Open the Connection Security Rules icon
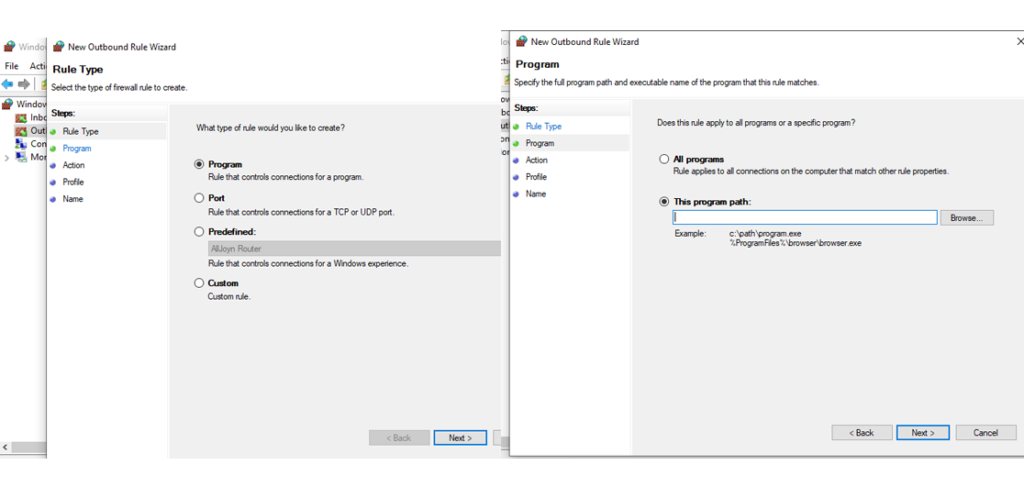 (x=21, y=144)
